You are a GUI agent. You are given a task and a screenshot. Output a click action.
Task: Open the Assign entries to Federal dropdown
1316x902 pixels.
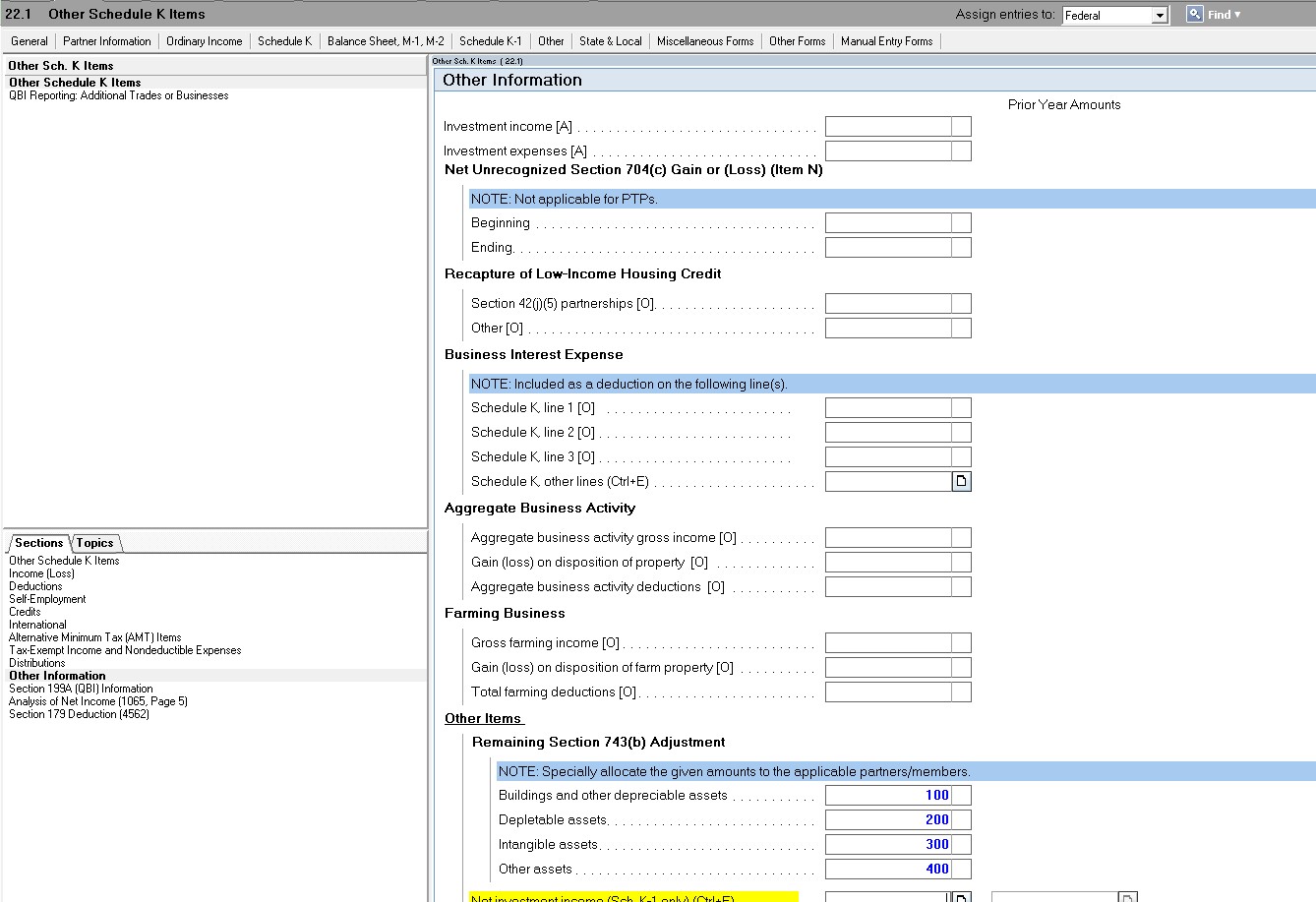[1159, 15]
